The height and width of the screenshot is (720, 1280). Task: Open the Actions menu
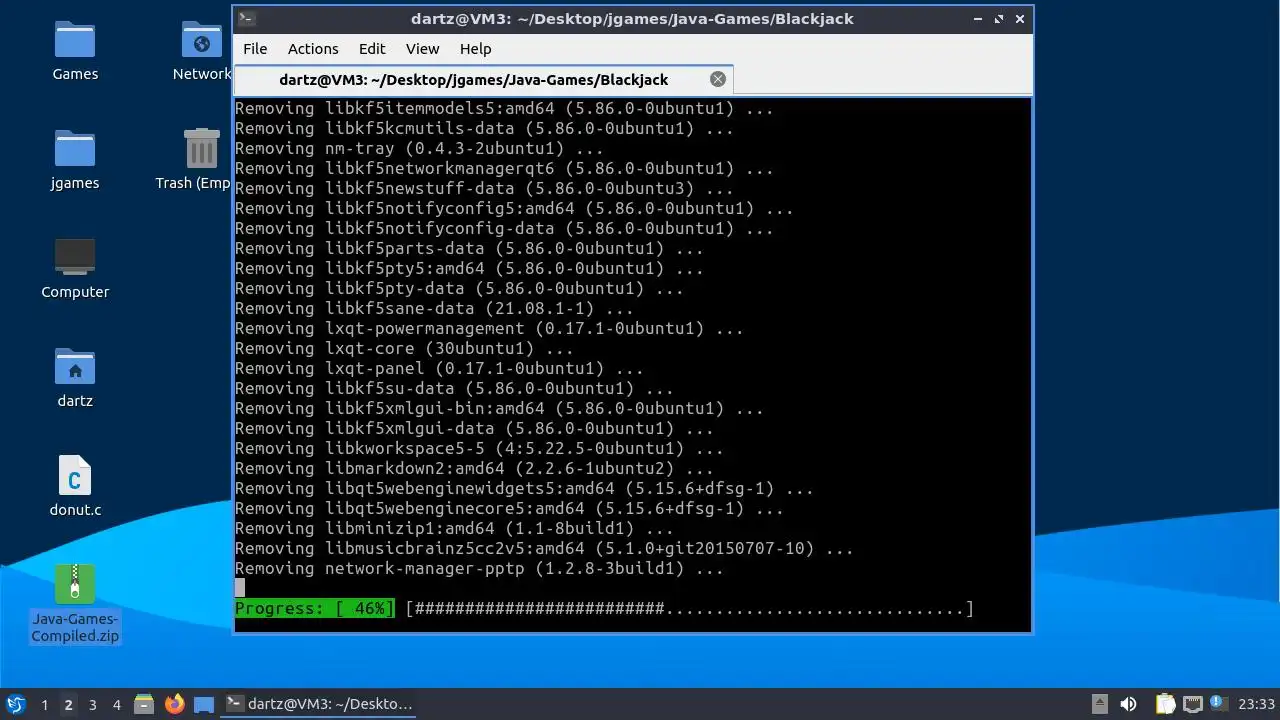(x=313, y=48)
